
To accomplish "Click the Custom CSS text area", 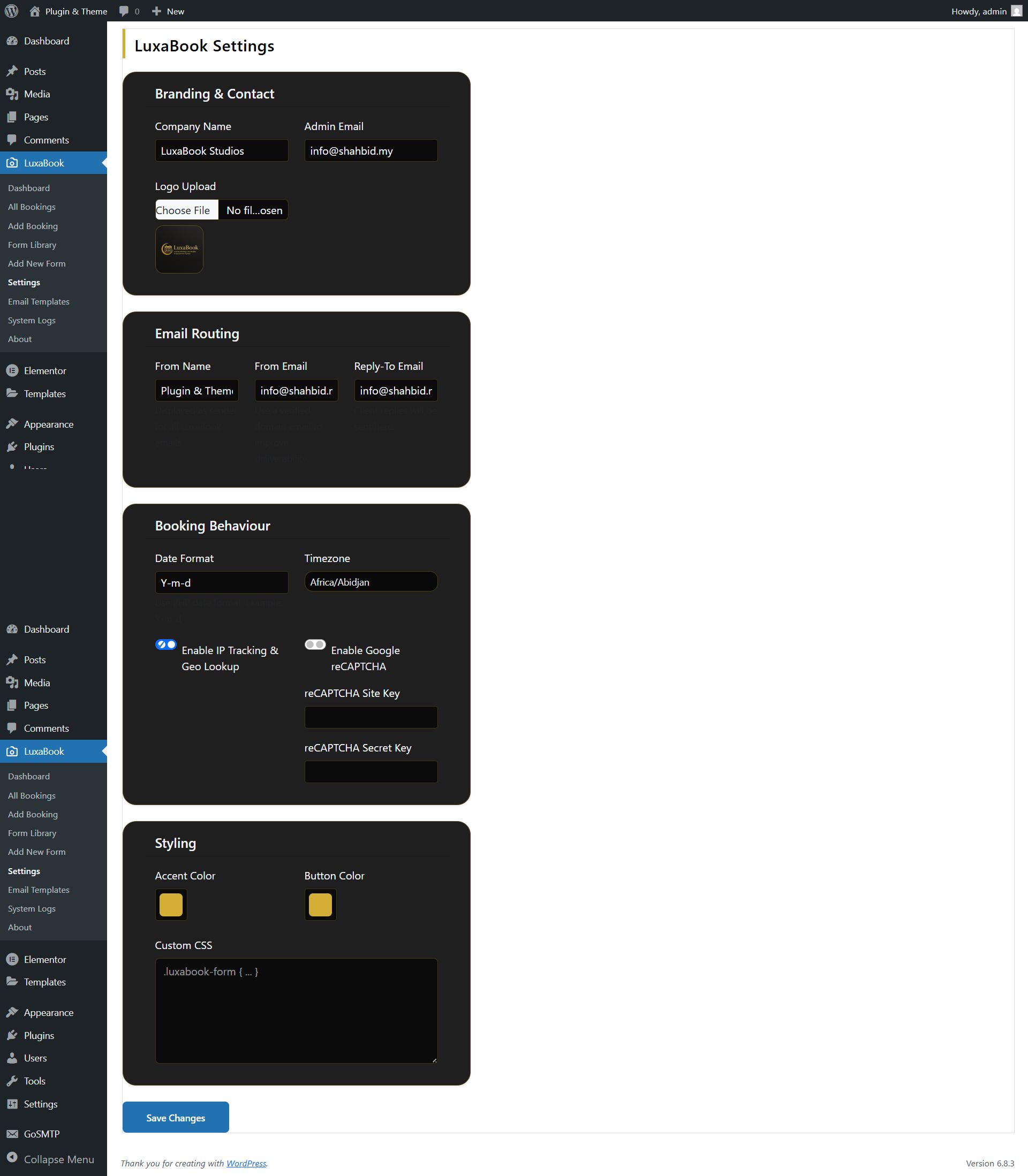I will (296, 1010).
